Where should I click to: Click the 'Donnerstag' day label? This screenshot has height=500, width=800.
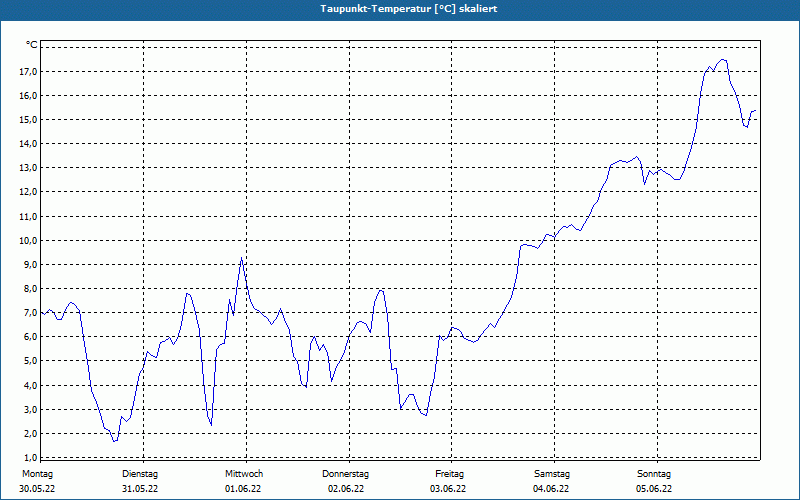coord(345,474)
